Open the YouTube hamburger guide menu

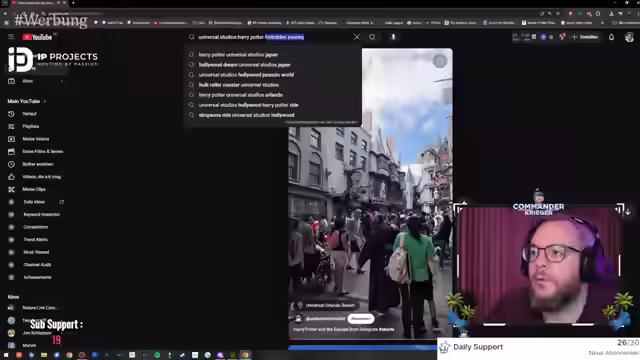pyautogui.click(x=11, y=37)
